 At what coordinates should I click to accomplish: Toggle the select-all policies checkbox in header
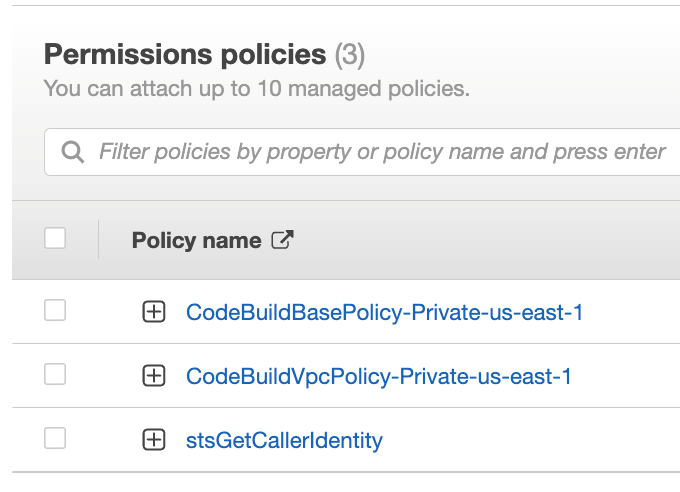click(55, 238)
